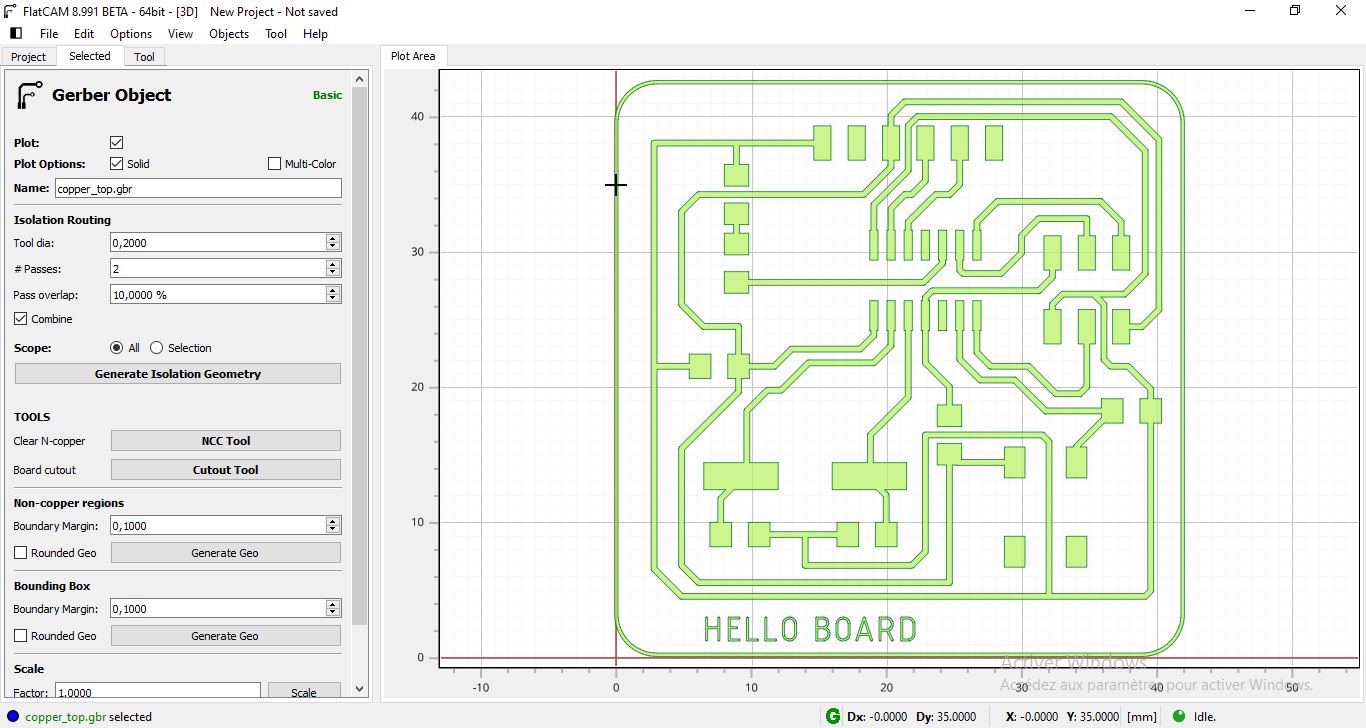The image size is (1366, 728).
Task: Launch the Cutout Tool
Action: tap(226, 470)
